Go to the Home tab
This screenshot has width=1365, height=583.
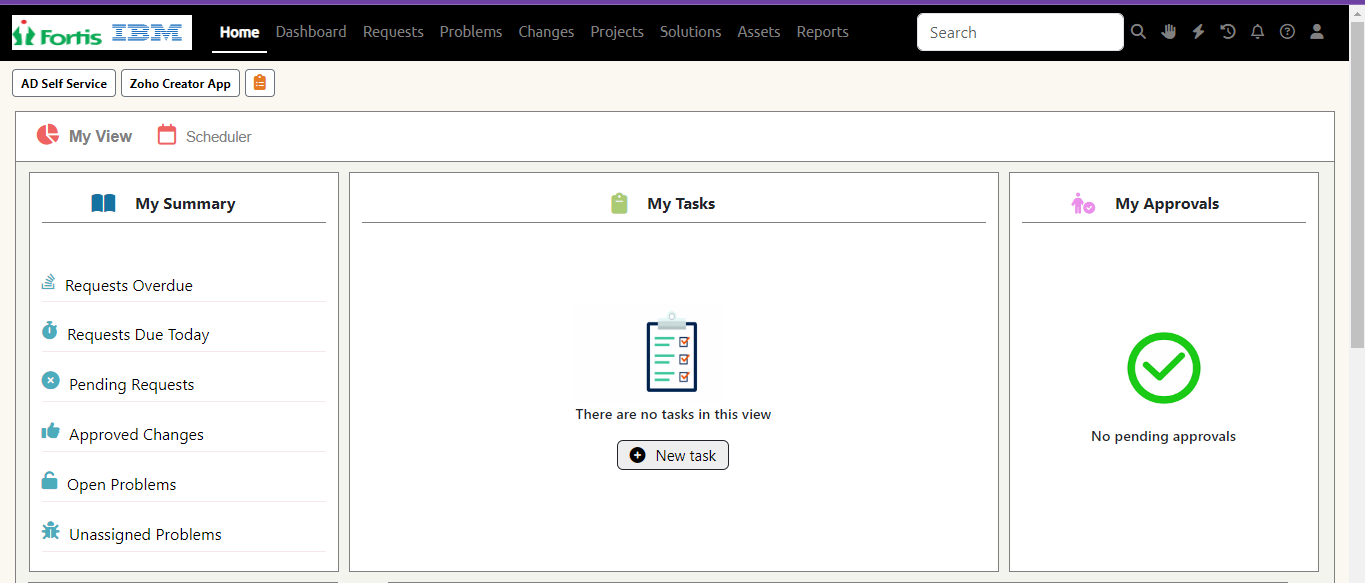click(240, 32)
